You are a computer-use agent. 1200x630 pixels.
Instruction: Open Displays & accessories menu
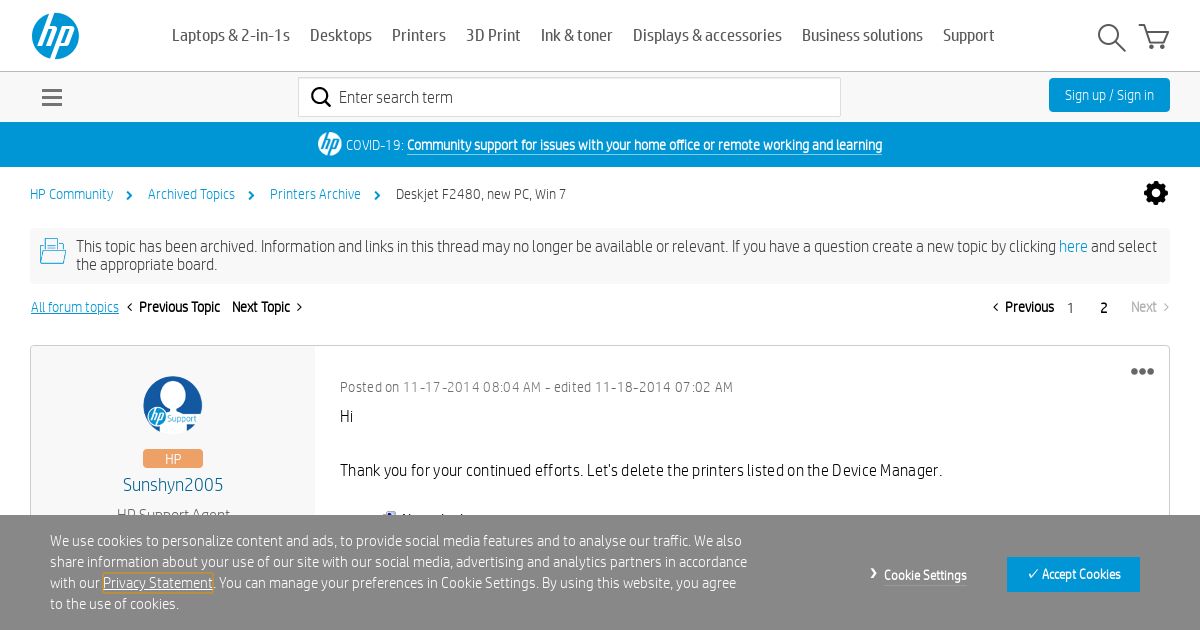click(707, 35)
